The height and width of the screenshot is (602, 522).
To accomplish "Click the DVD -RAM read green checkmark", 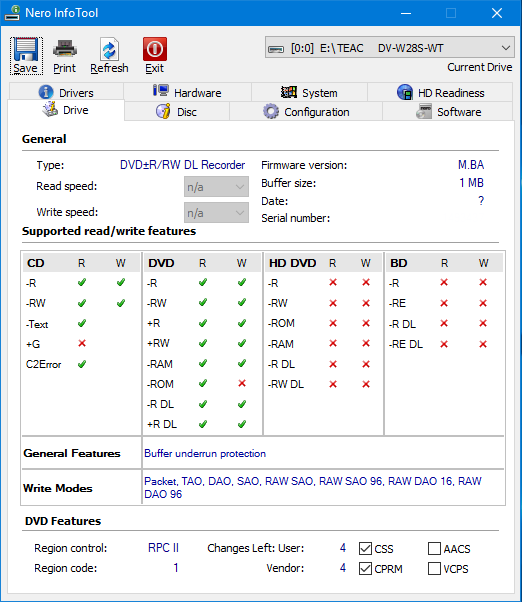I will pos(203,363).
